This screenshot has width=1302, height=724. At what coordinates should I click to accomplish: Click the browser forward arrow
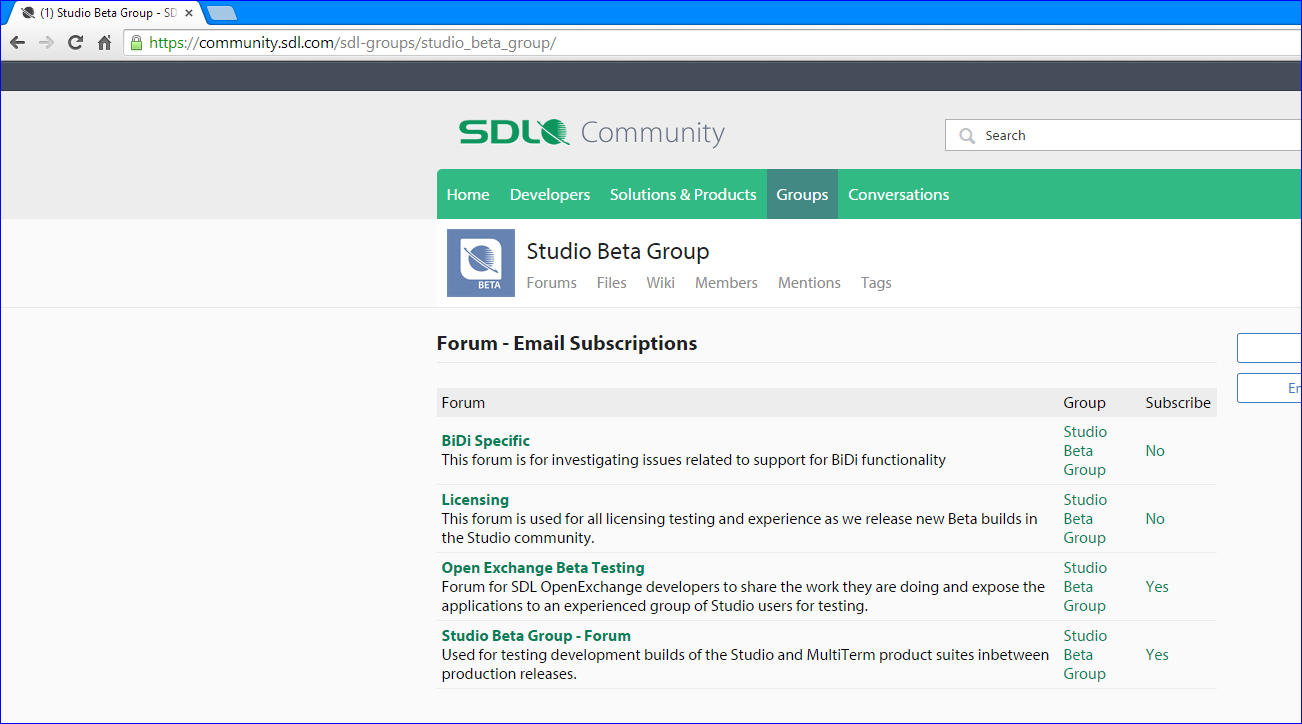point(46,43)
